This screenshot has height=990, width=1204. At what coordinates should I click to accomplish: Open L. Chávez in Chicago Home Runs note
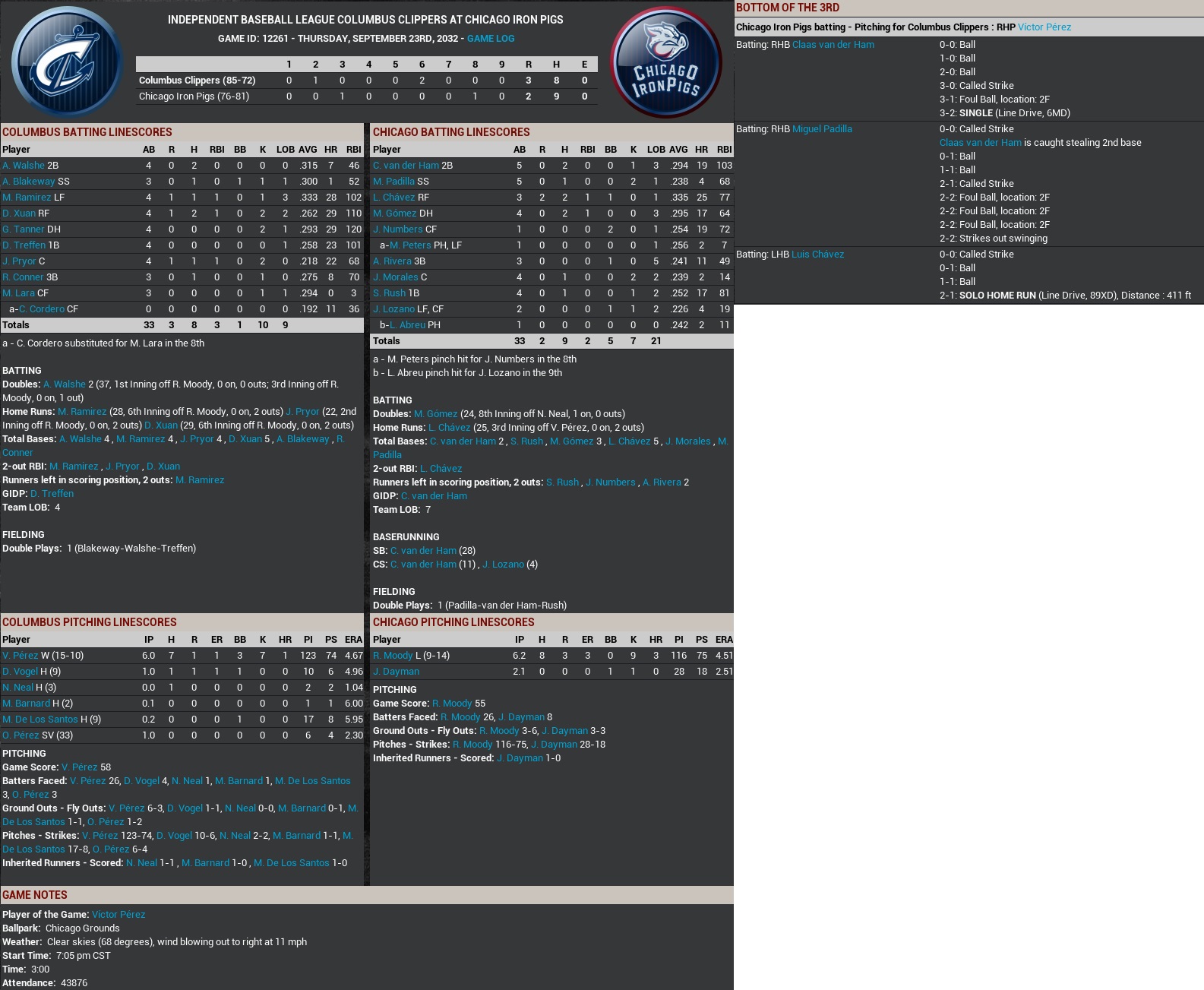coord(450,428)
